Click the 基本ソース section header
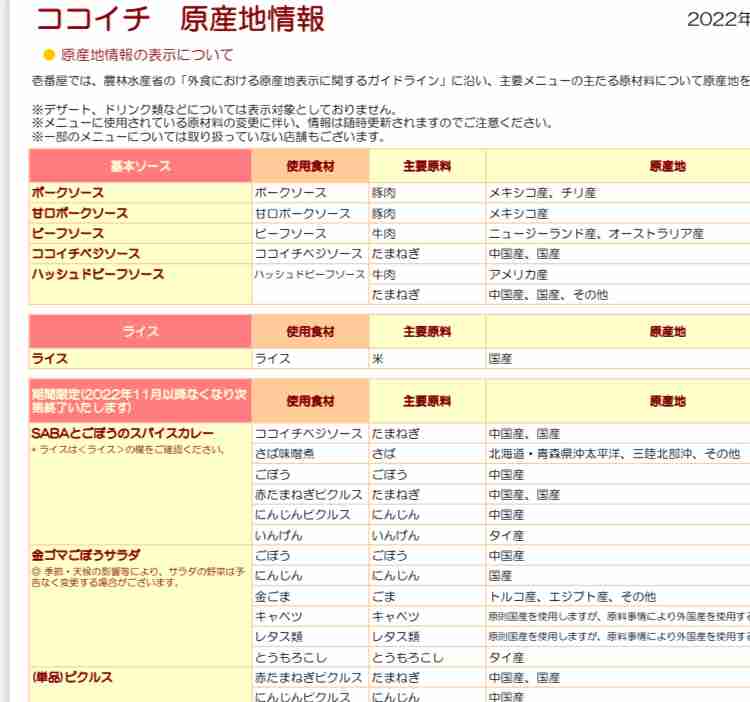The height and width of the screenshot is (702, 750). coord(140,166)
